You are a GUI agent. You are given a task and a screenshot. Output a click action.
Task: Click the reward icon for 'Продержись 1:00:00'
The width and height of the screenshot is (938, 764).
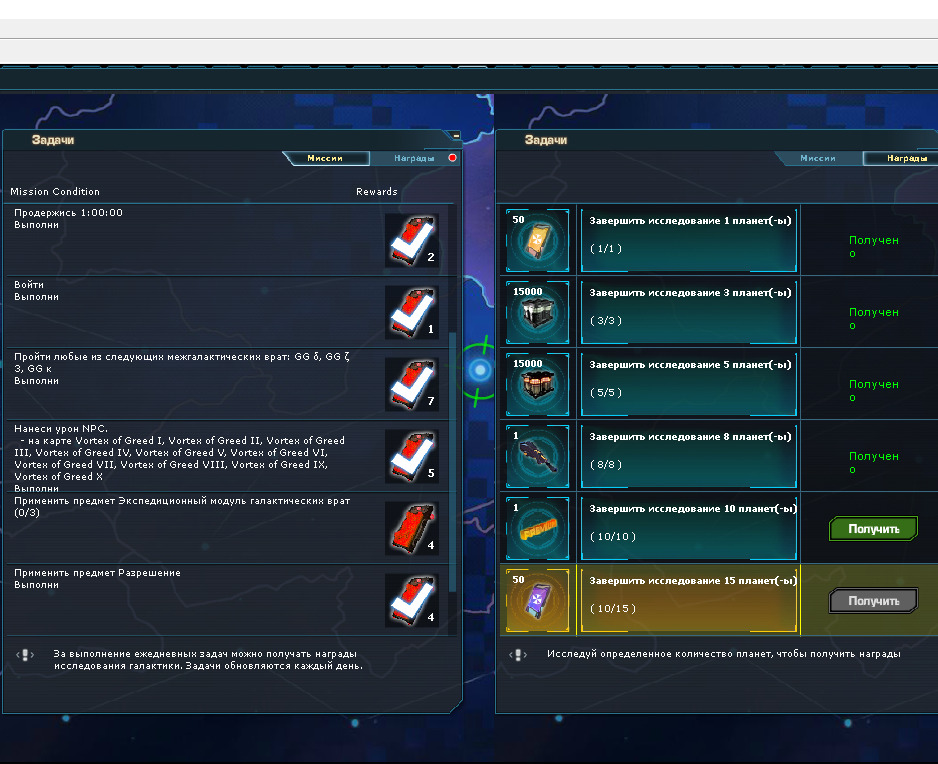click(412, 240)
